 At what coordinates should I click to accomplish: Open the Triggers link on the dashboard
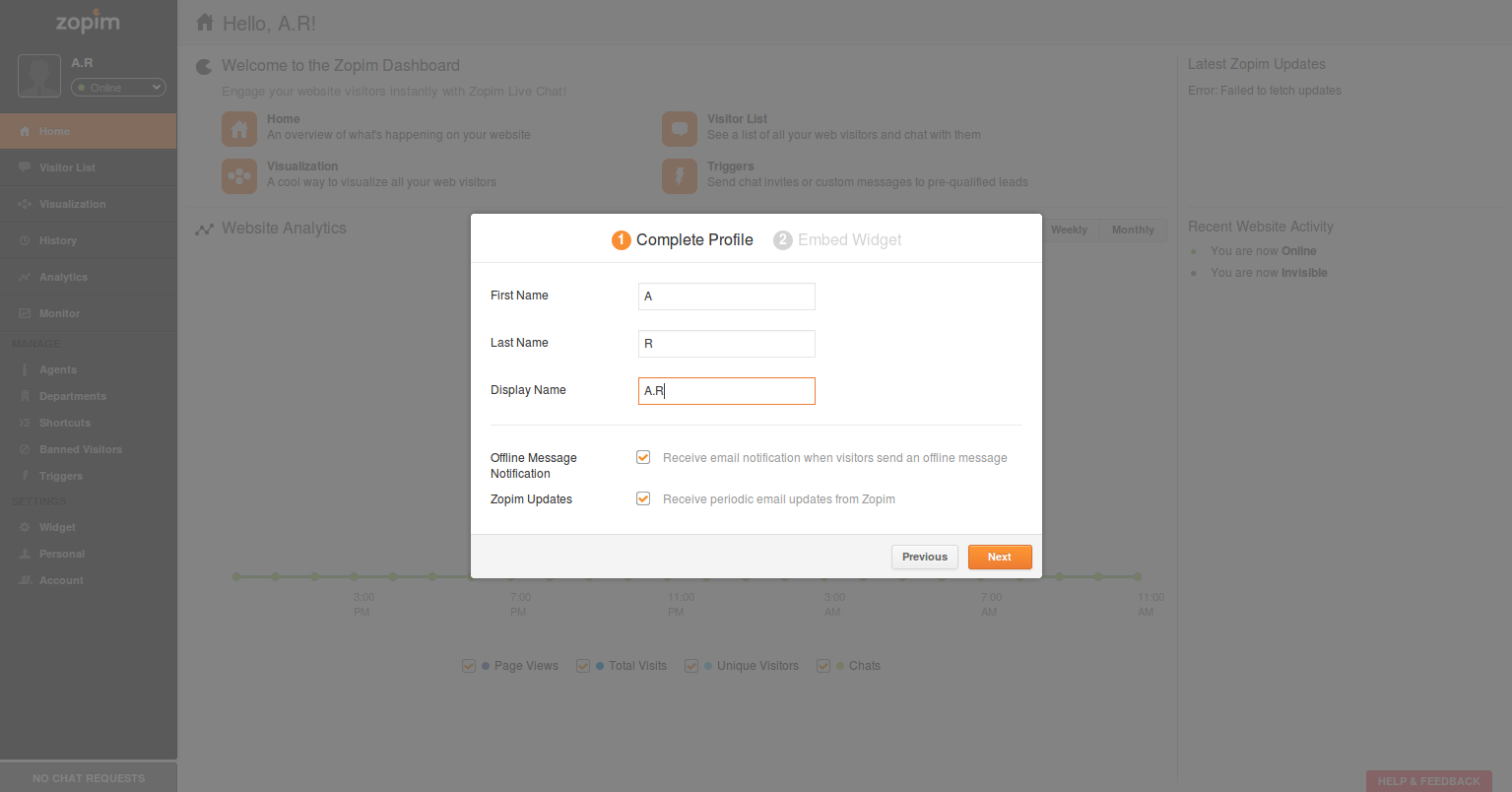[731, 166]
